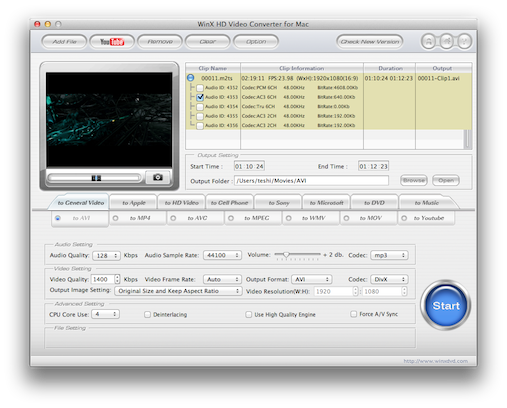Click the Video Quality stepper arrows
This screenshot has width=507, height=408.
tap(117, 279)
